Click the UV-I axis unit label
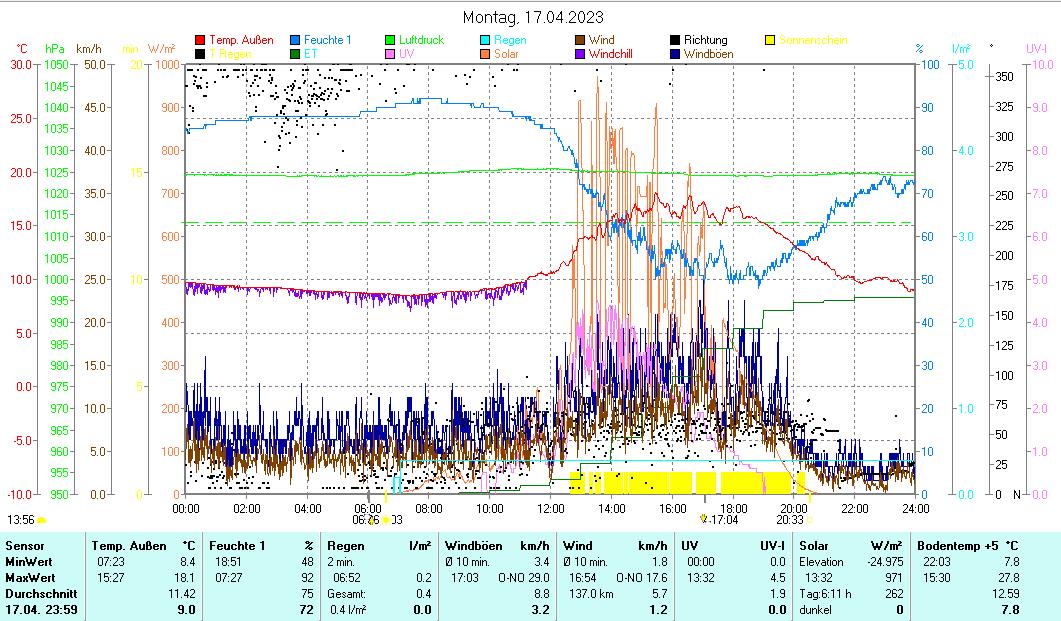Viewport: 1061px width, 621px height. [x=1036, y=49]
